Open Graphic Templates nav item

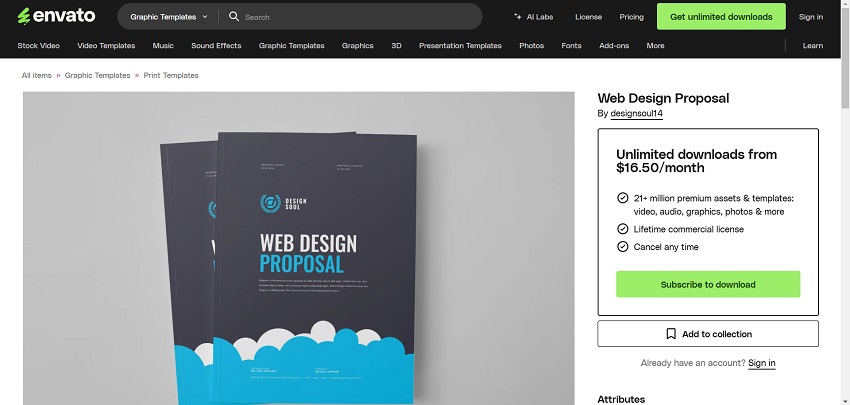(292, 46)
